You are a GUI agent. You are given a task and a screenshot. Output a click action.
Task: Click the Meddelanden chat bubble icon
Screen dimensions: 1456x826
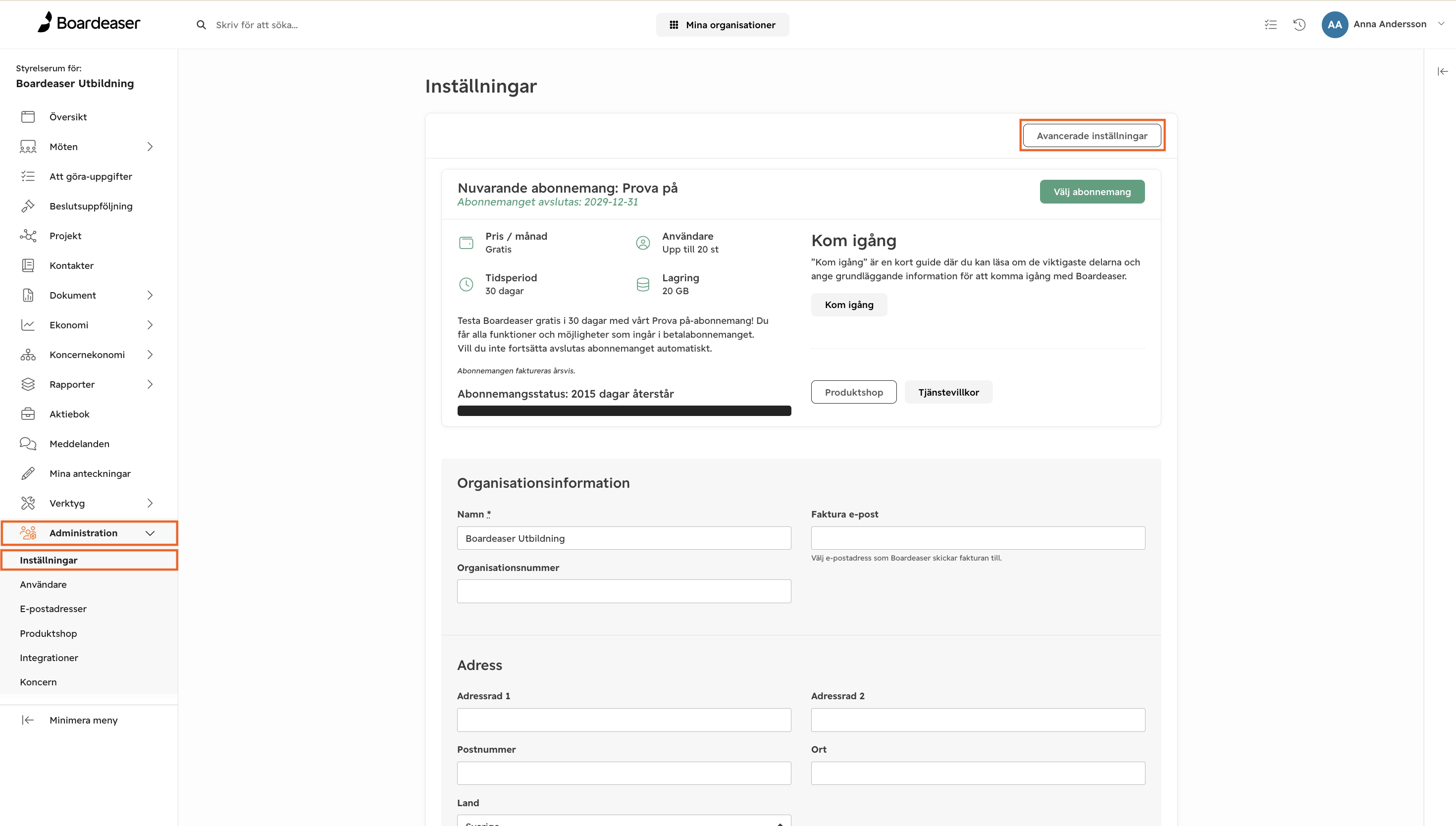[x=28, y=444]
